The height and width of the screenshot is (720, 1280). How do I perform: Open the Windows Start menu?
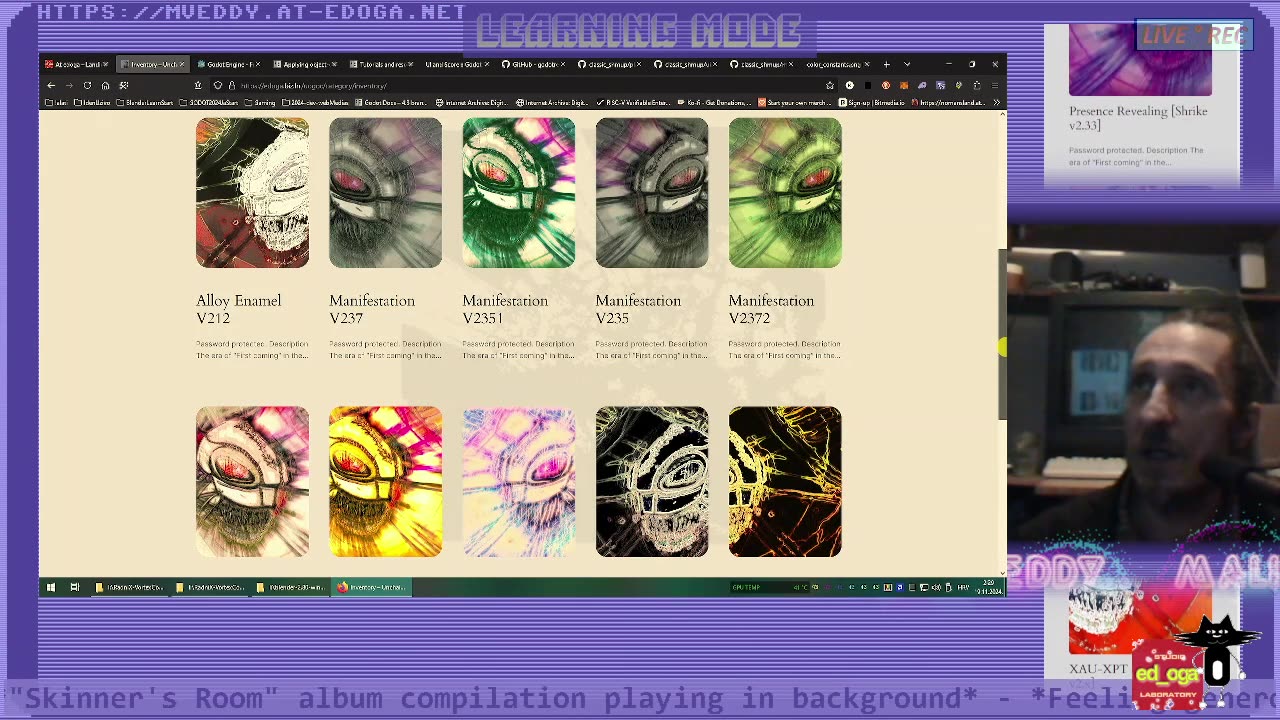tap(51, 587)
